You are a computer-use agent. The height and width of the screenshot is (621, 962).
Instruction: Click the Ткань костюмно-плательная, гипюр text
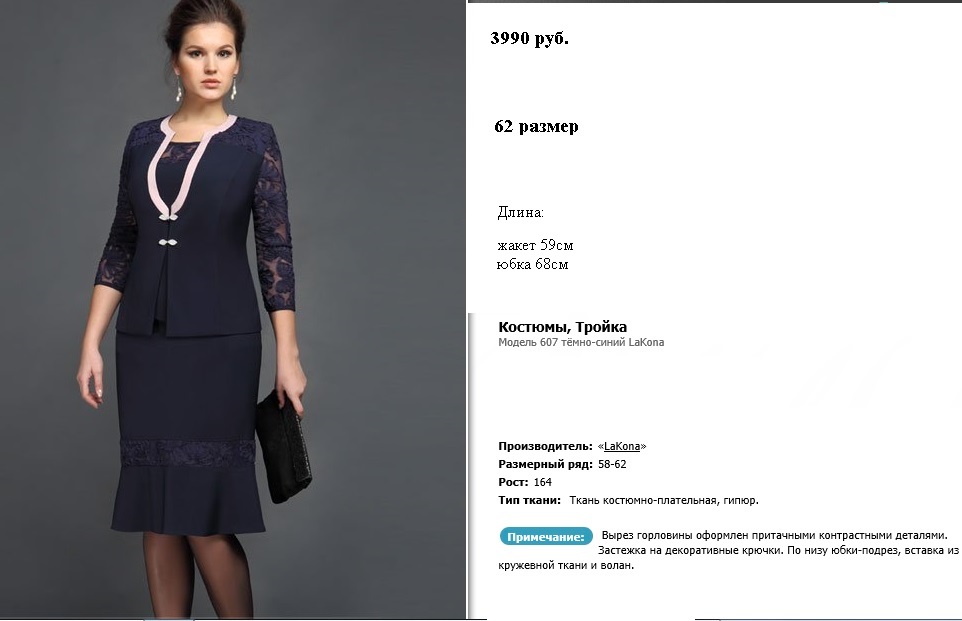664,500
